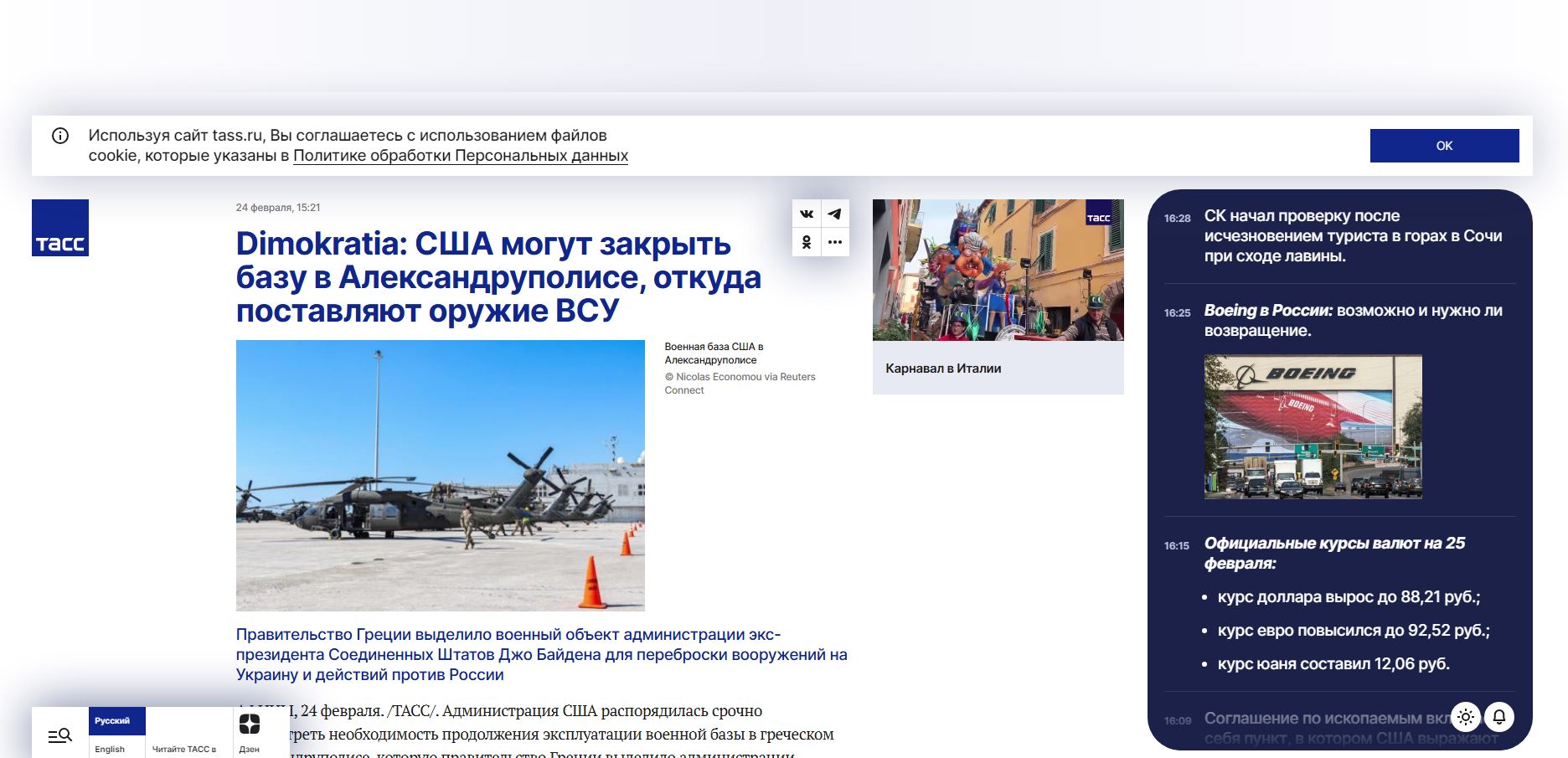Open more sharing options (three dots)
1568x758 pixels.
(x=835, y=242)
